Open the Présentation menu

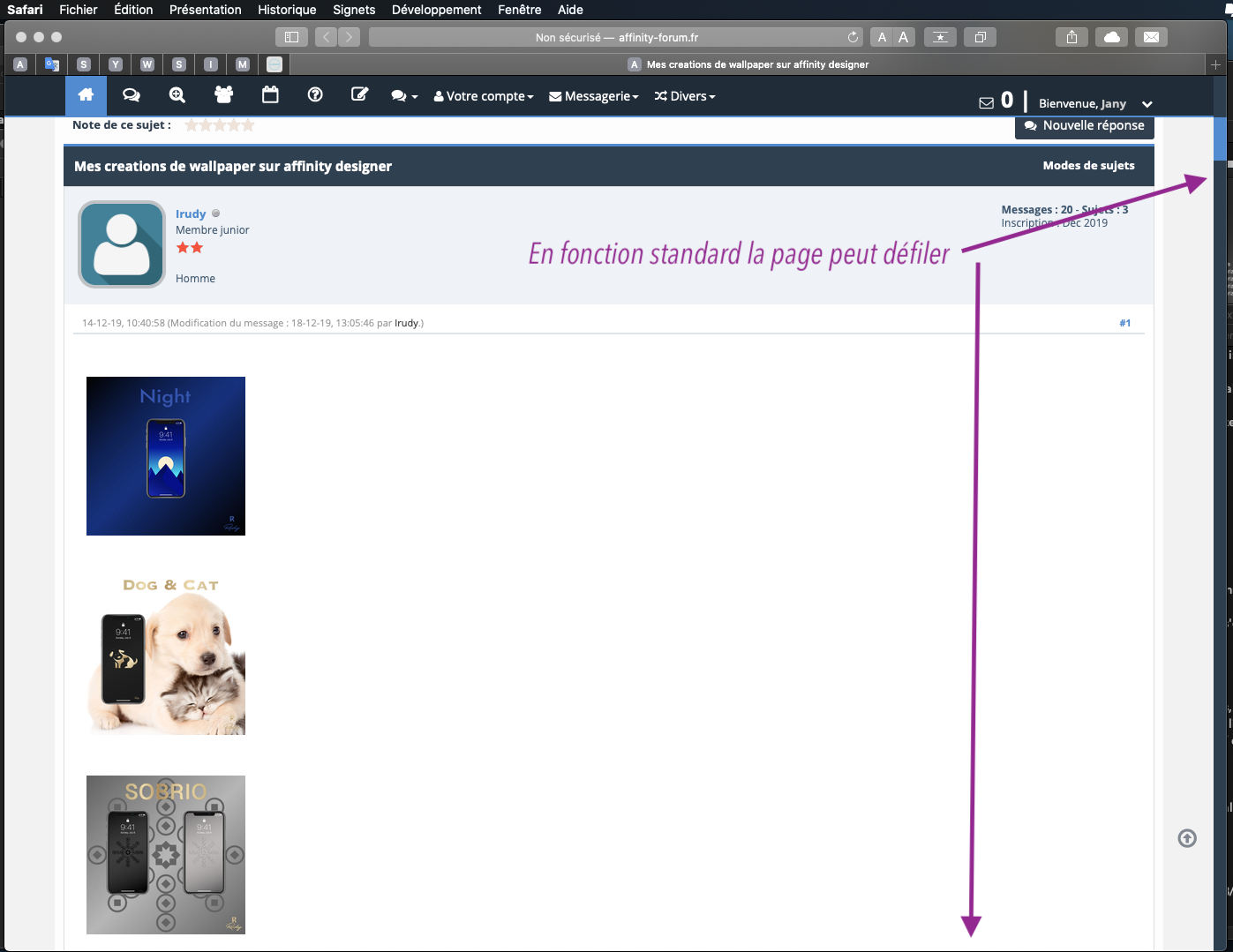[x=206, y=10]
